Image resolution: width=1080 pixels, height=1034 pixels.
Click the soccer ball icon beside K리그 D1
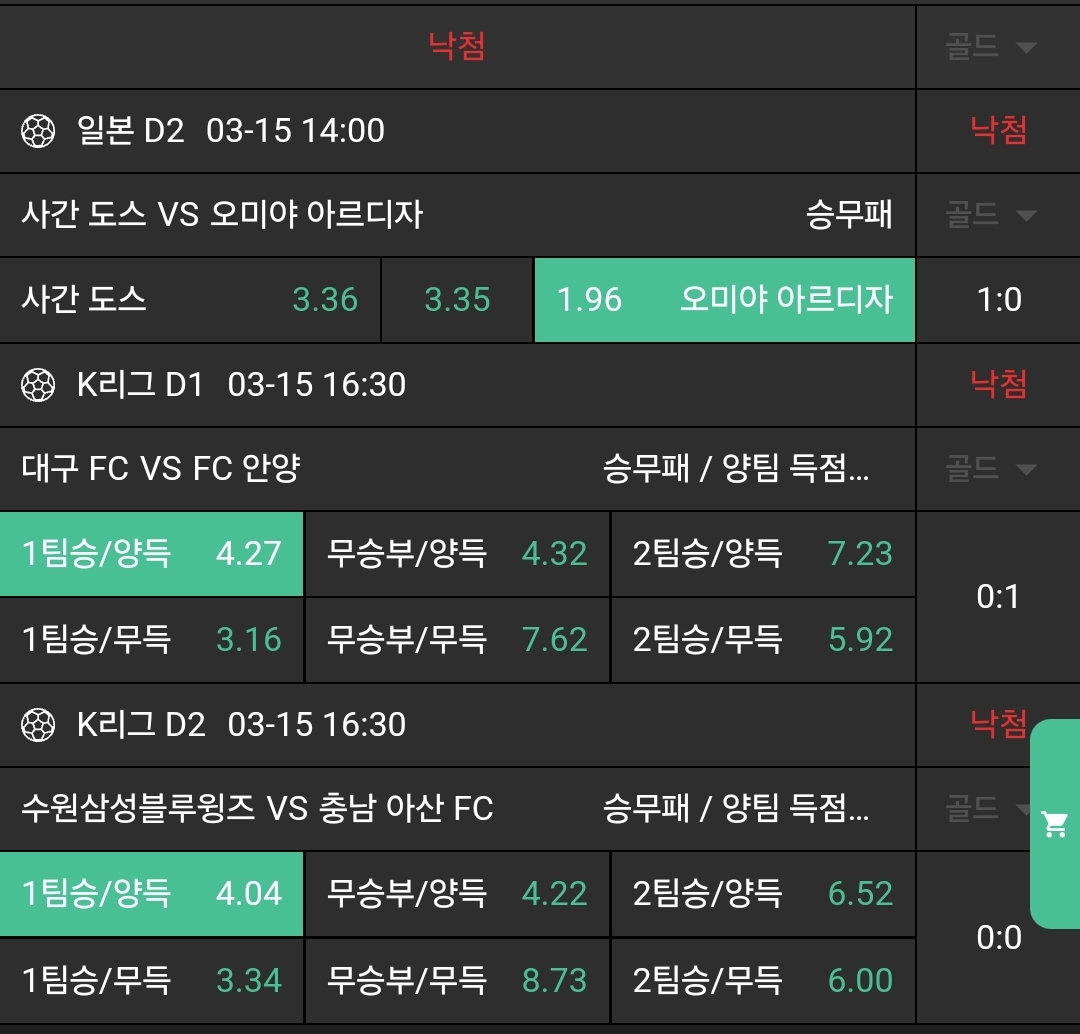point(38,385)
